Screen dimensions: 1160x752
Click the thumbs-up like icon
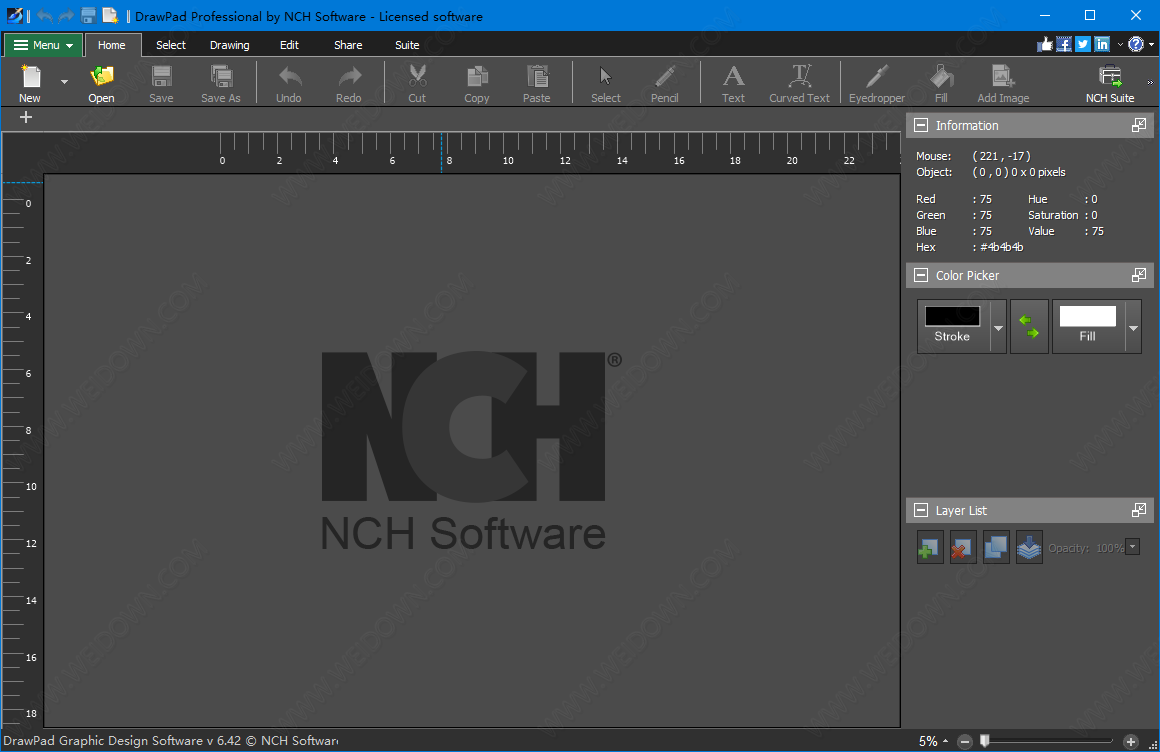coord(1045,44)
